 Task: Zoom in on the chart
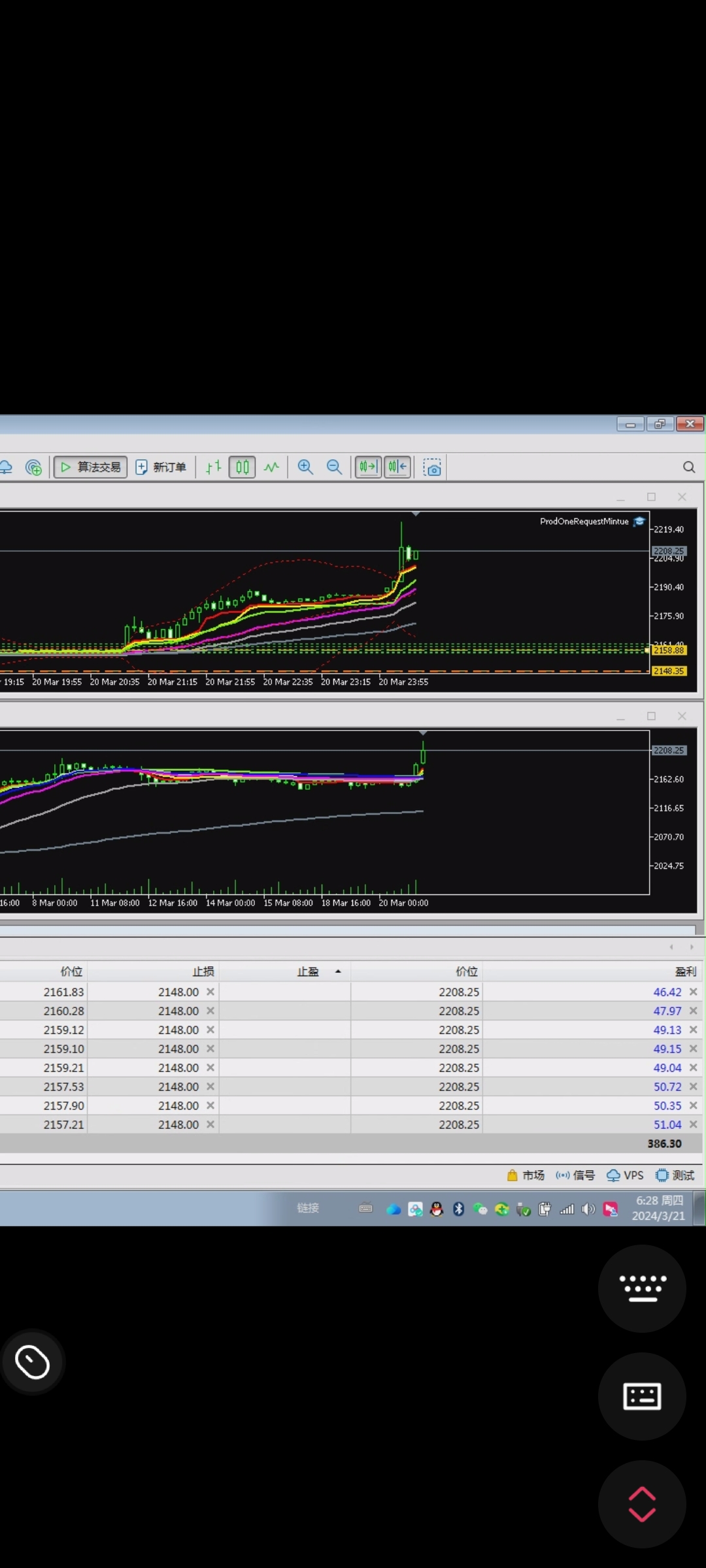pos(305,467)
